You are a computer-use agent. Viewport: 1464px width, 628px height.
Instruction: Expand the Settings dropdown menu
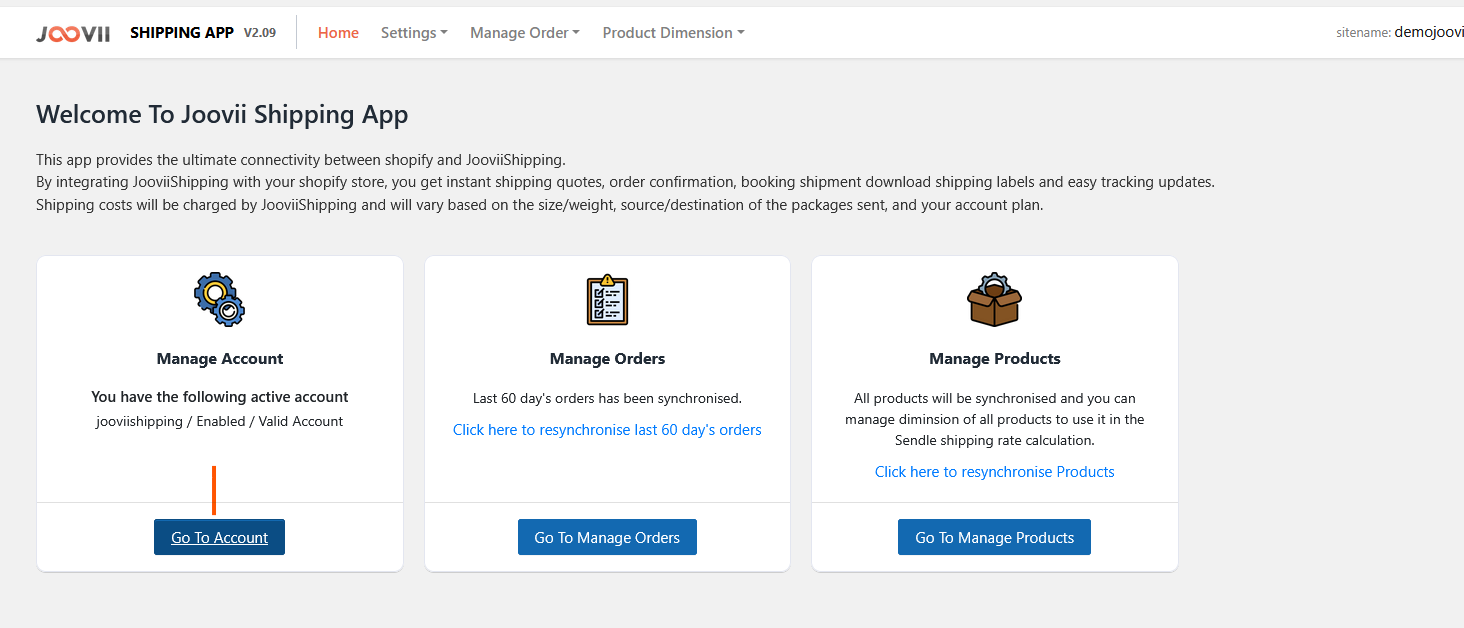[414, 33]
